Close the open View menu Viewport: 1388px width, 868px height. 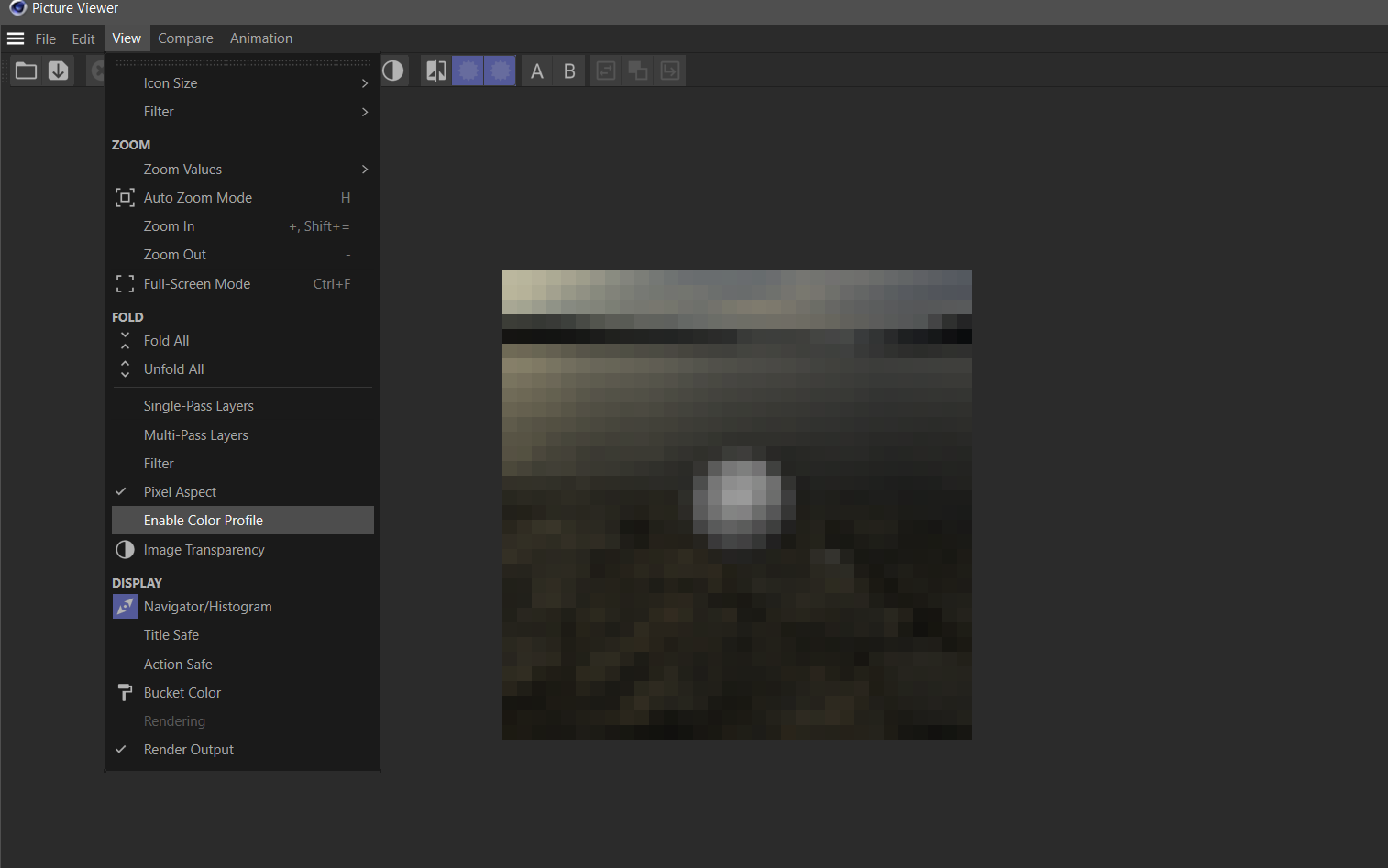point(127,38)
